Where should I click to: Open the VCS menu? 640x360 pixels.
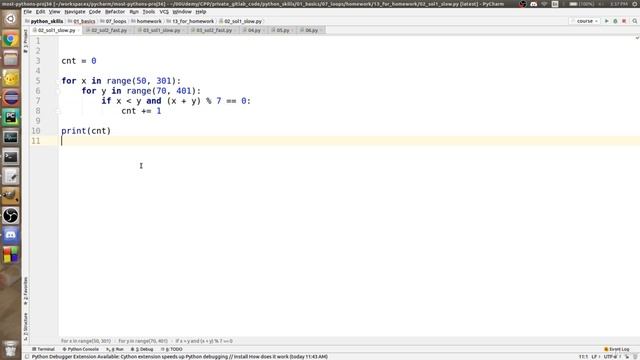164,12
